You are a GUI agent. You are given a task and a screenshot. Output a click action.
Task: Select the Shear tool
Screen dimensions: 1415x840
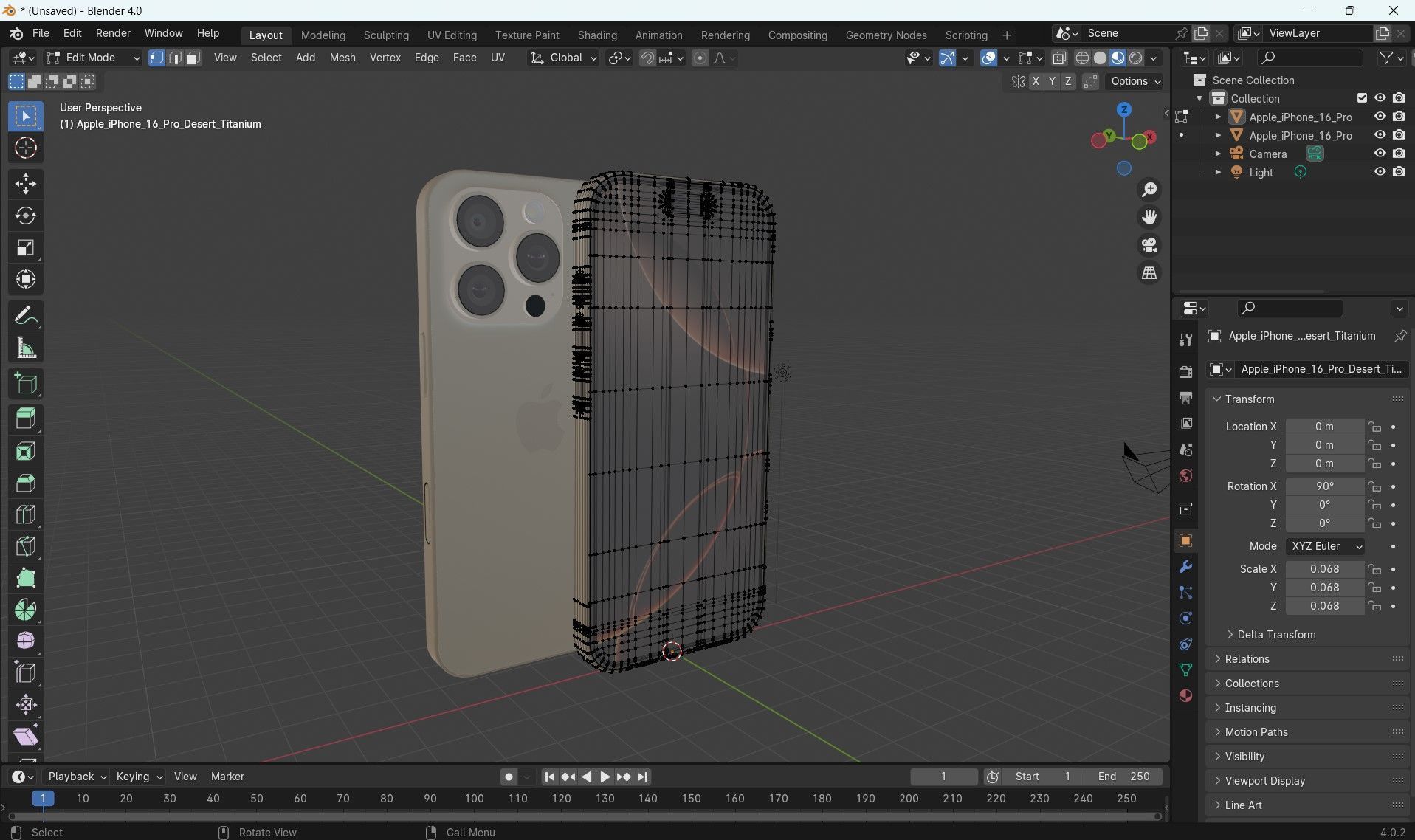(x=26, y=736)
